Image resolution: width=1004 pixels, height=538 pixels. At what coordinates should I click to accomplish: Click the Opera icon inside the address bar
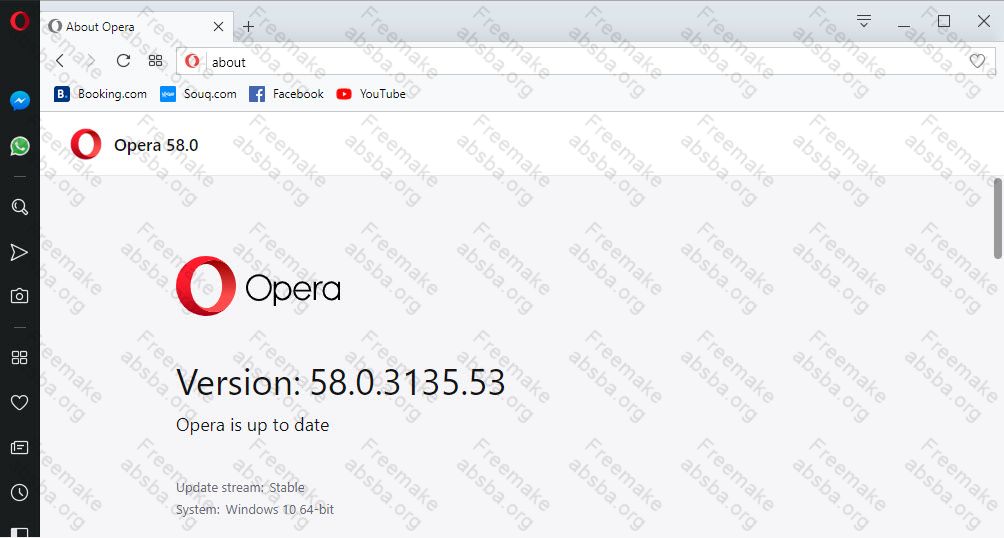coord(192,61)
